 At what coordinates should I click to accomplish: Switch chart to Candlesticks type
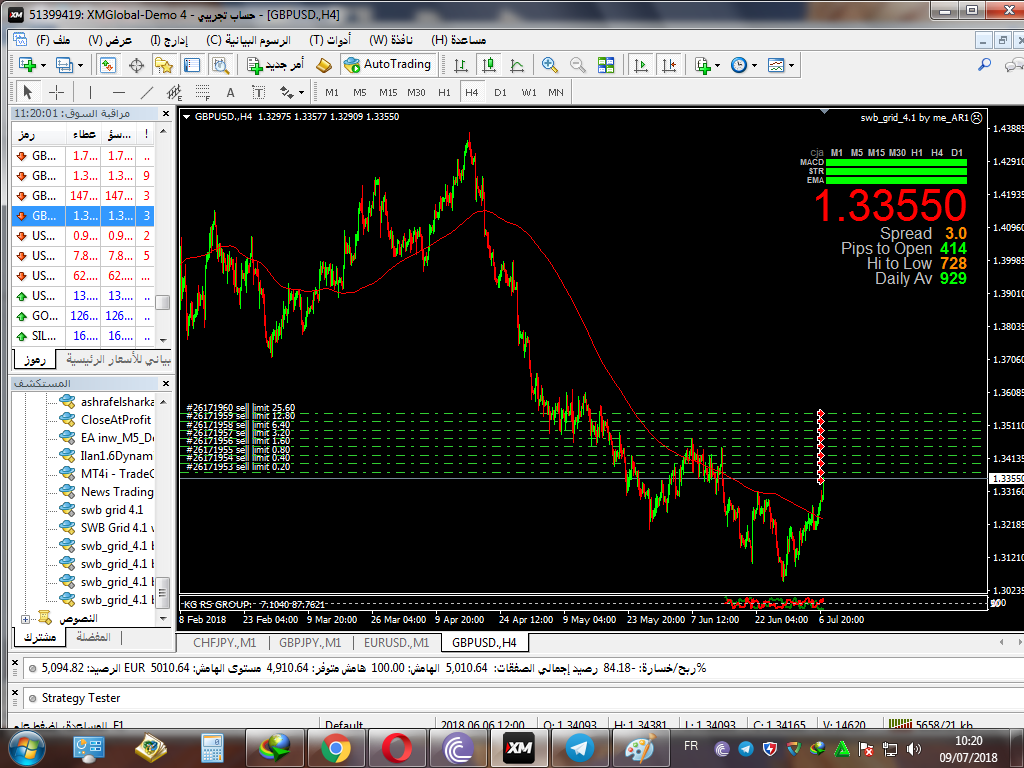coord(488,65)
